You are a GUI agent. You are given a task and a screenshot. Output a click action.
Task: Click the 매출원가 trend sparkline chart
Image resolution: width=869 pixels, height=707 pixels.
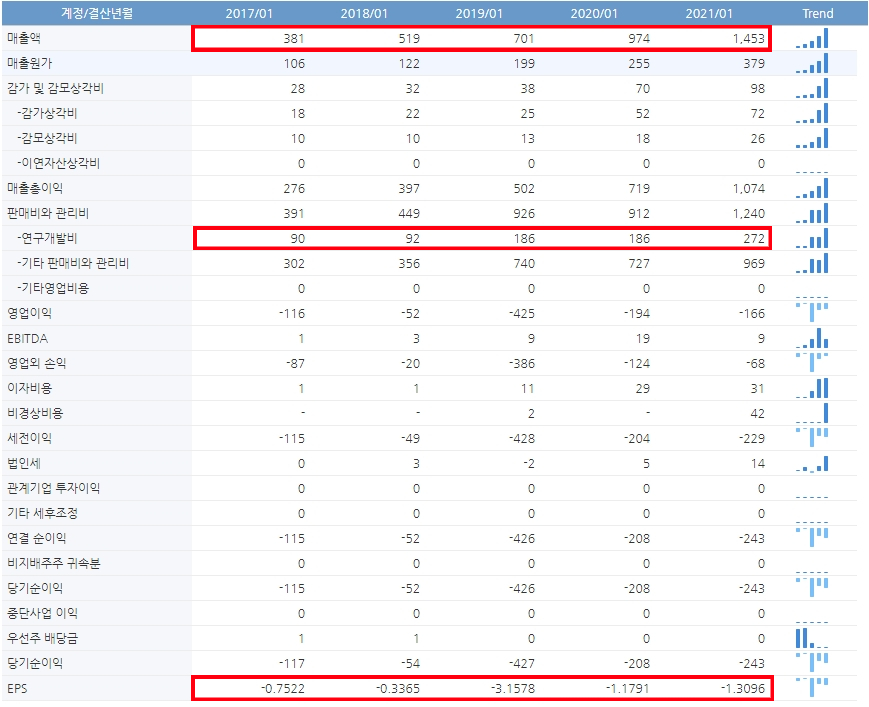[x=812, y=63]
